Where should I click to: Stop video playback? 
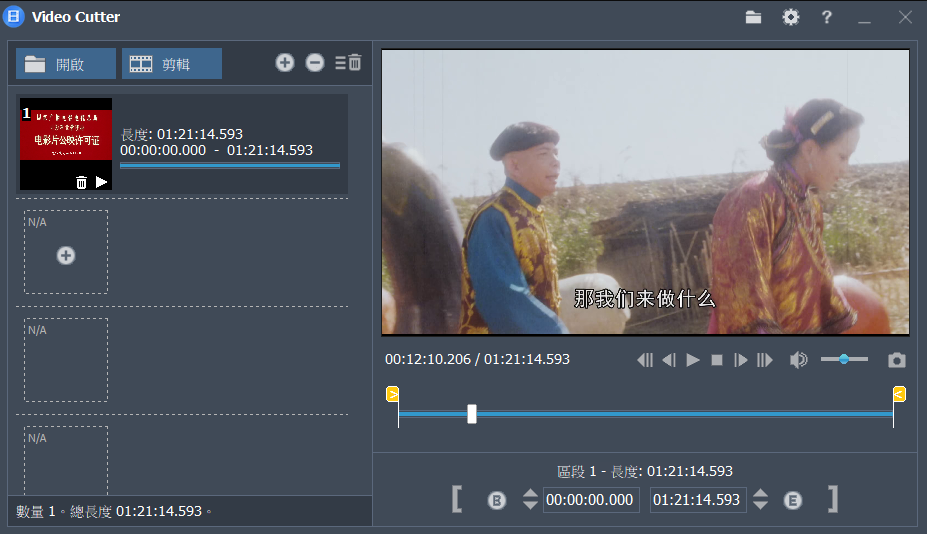(x=717, y=360)
